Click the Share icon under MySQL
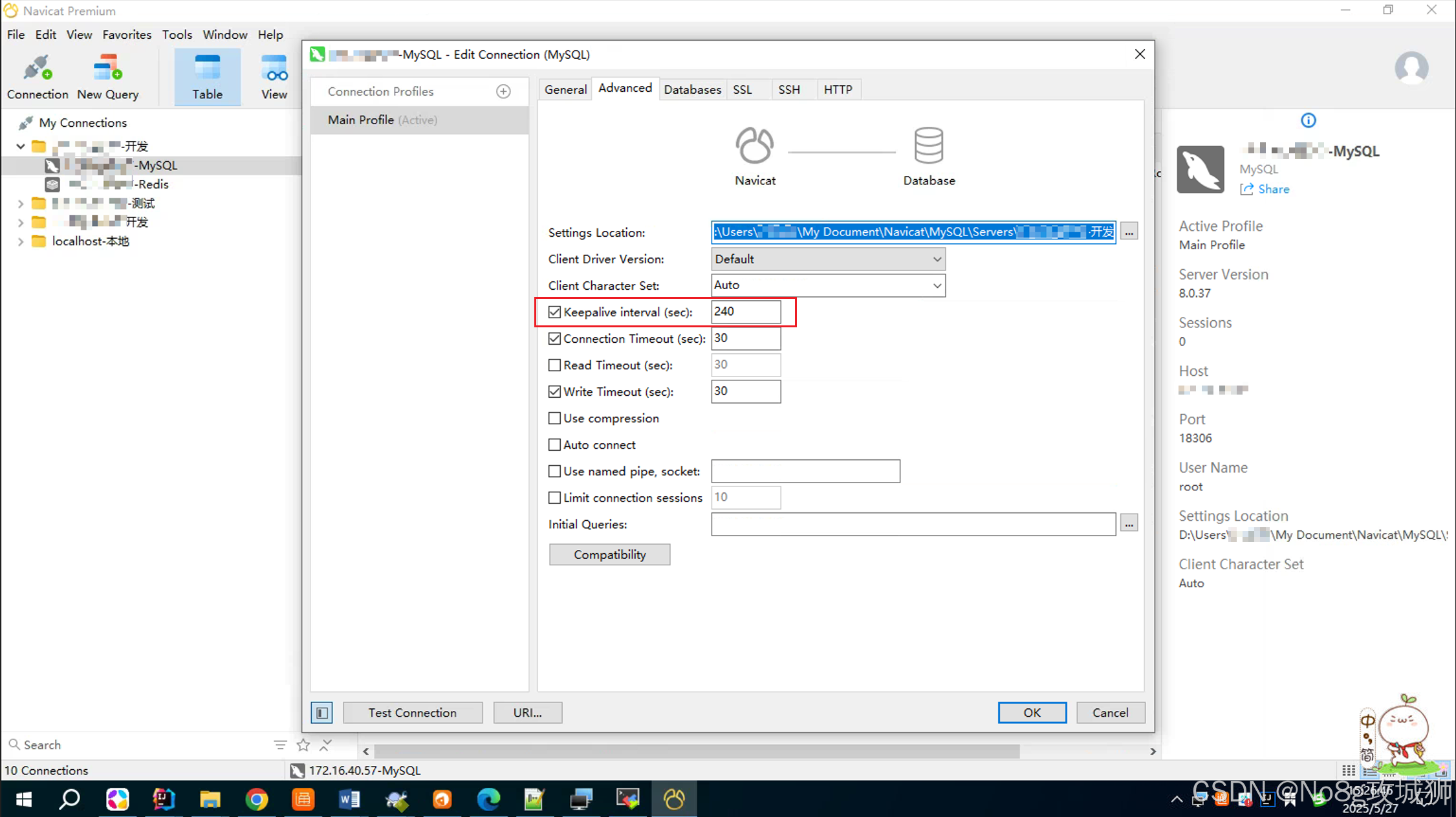This screenshot has width=1456, height=817. (x=1247, y=189)
